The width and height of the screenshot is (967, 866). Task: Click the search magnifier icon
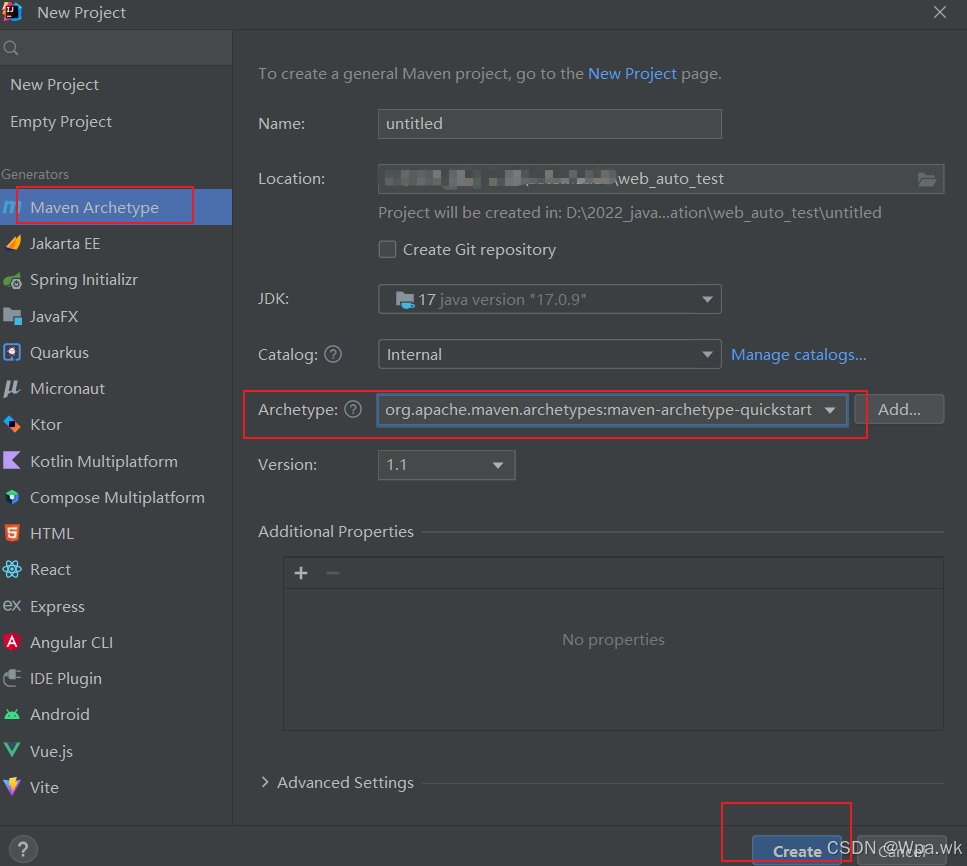[11, 47]
